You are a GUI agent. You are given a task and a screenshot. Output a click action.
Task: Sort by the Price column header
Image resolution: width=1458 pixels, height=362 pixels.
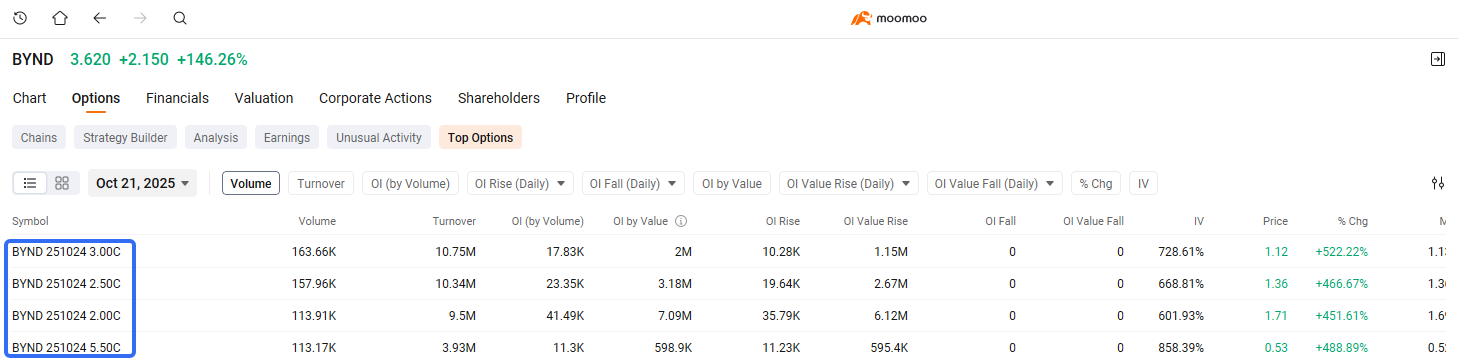(1275, 221)
